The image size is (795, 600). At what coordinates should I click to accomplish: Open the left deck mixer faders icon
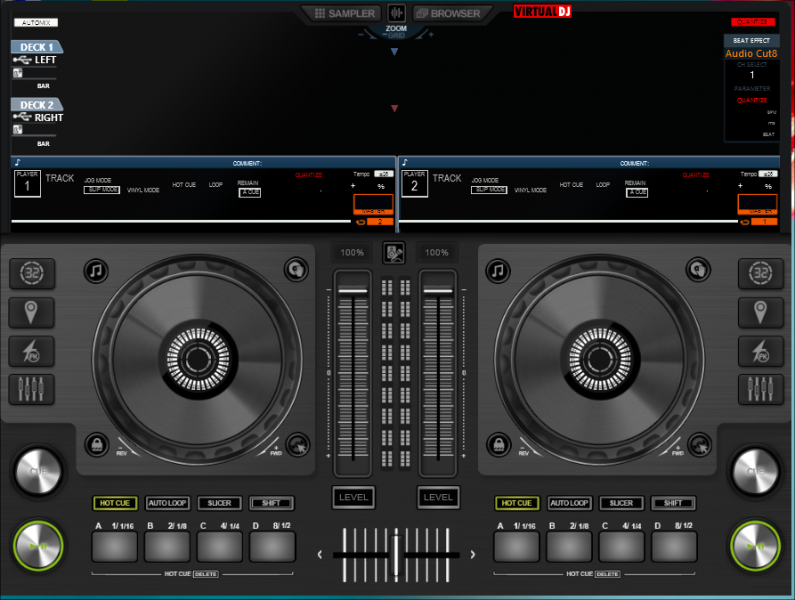[31, 390]
